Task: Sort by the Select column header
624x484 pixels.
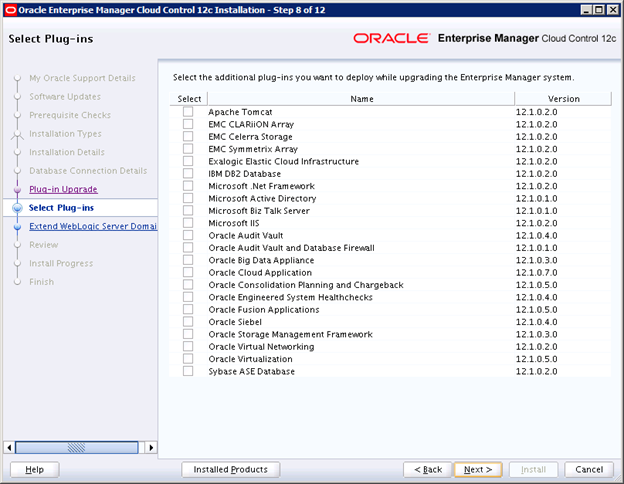Action: pos(189,99)
